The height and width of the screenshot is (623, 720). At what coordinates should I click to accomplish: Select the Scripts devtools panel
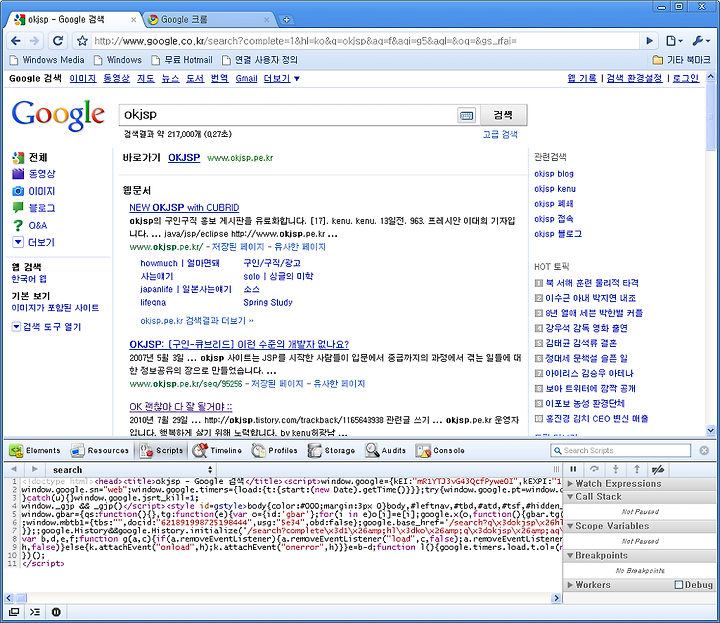162,451
